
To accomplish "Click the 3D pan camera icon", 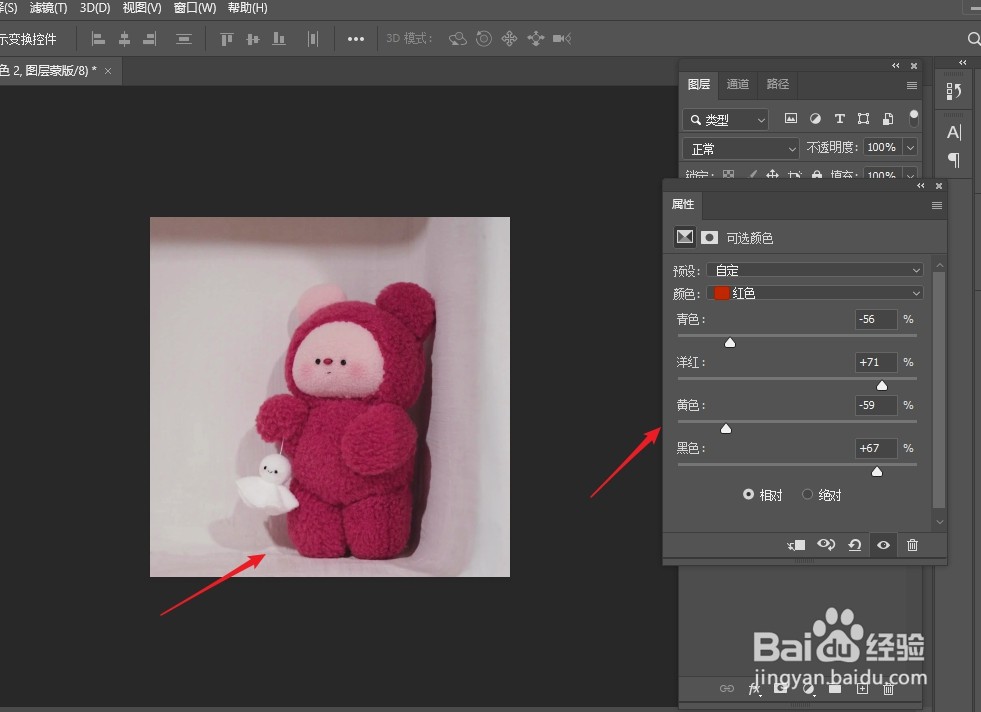I will [509, 39].
